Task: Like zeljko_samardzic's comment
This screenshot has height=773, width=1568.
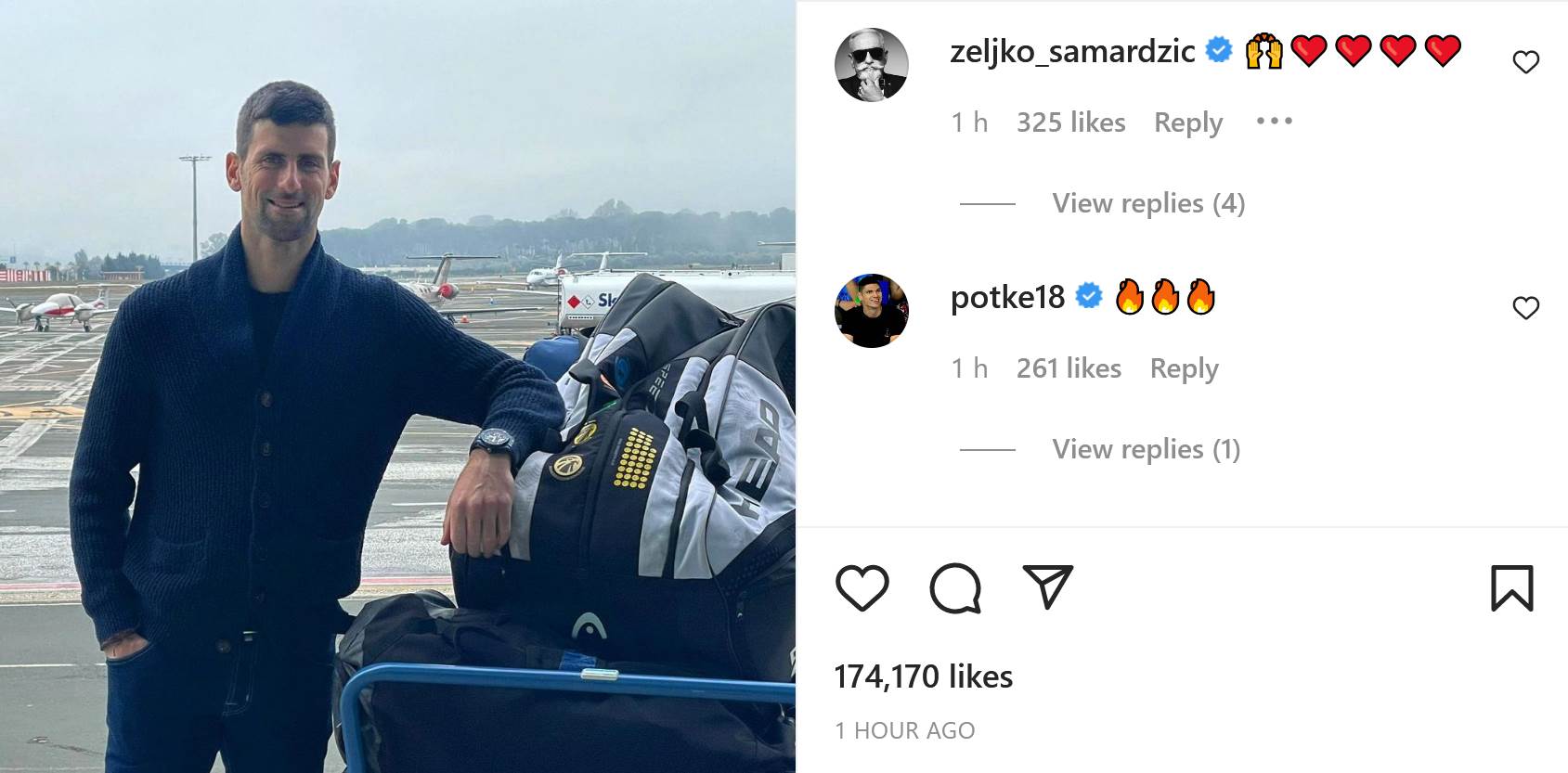Action: coord(1525,62)
